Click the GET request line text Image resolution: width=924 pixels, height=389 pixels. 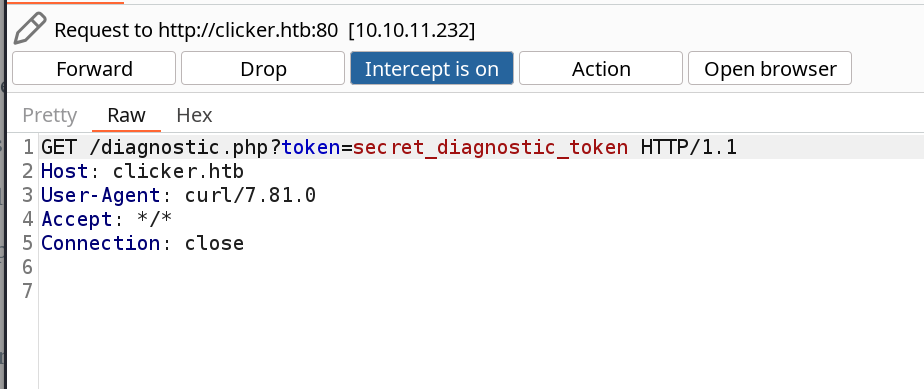(389, 147)
